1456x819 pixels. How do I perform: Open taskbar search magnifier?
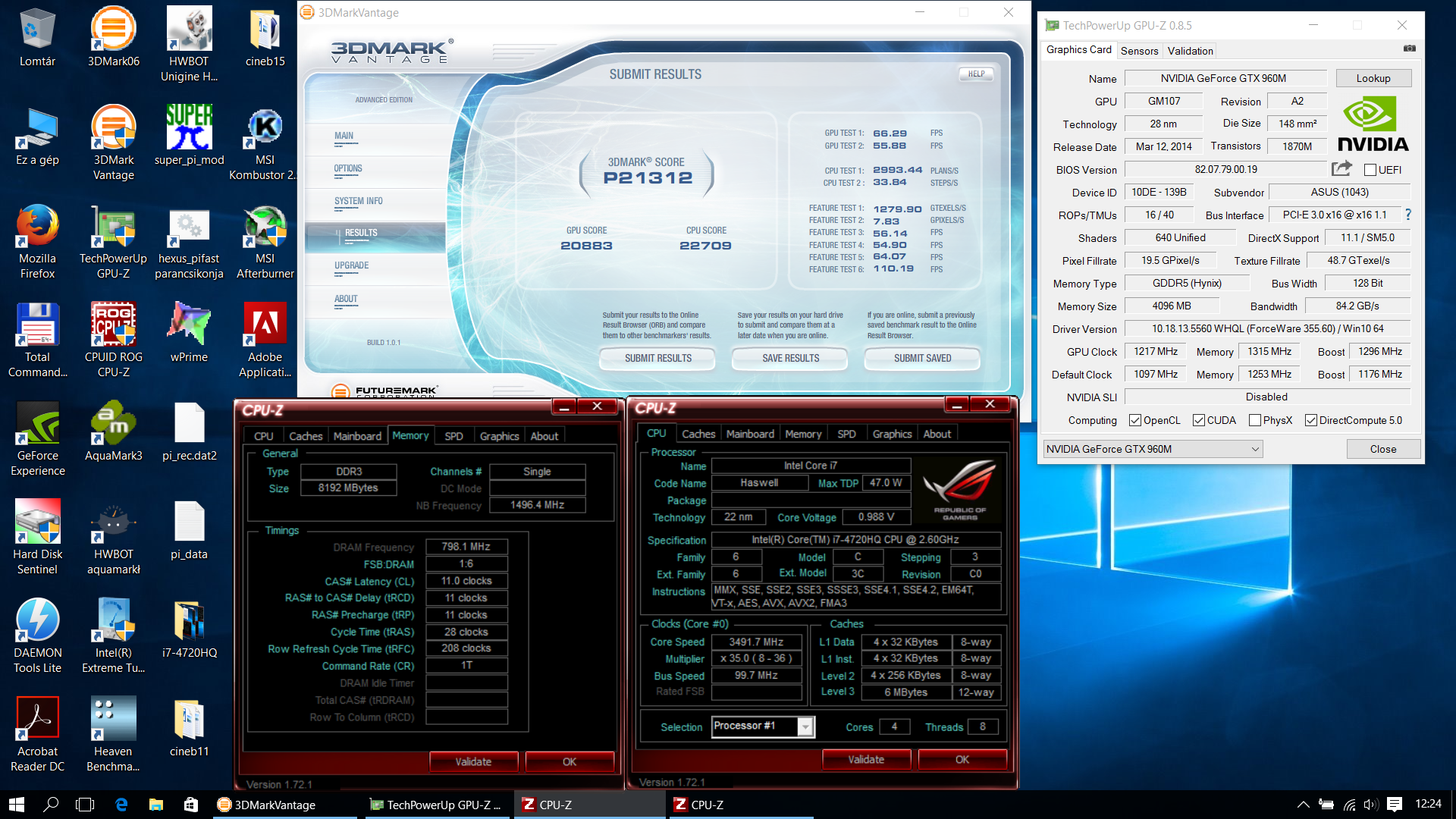51,805
